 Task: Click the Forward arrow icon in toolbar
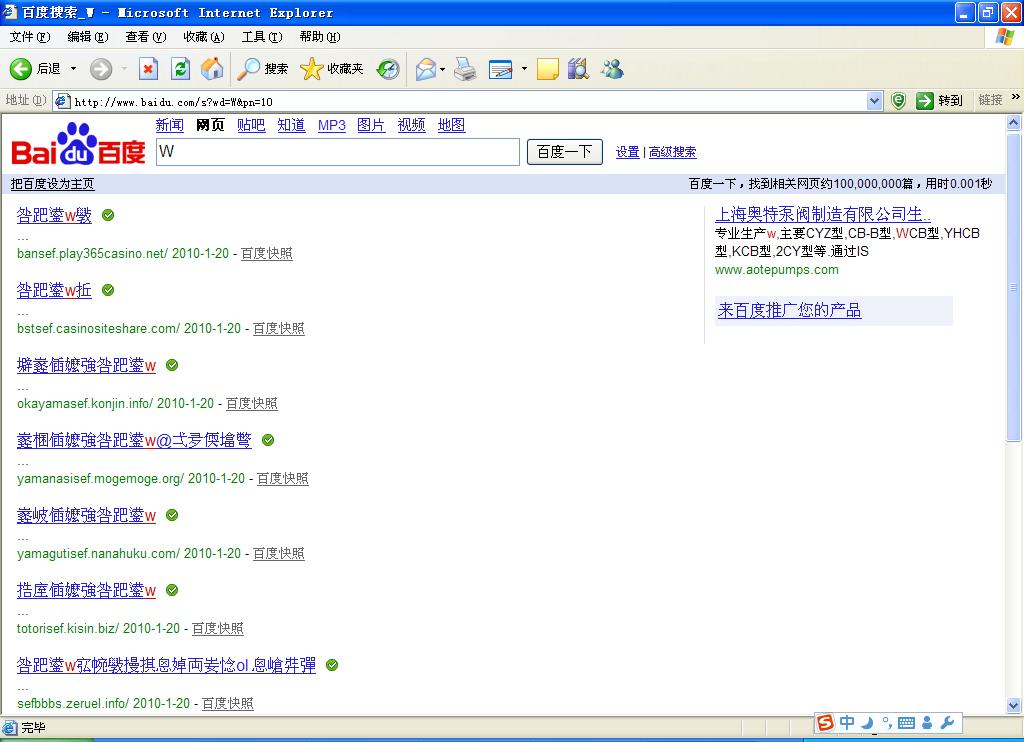(x=101, y=69)
